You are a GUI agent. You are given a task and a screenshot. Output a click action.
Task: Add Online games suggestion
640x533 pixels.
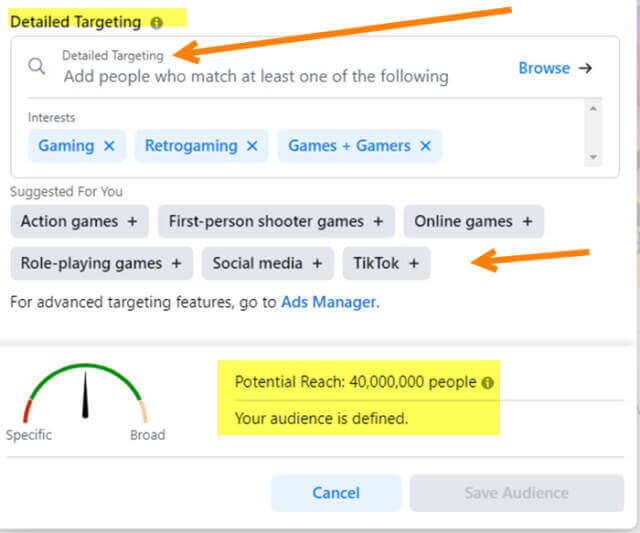point(473,222)
